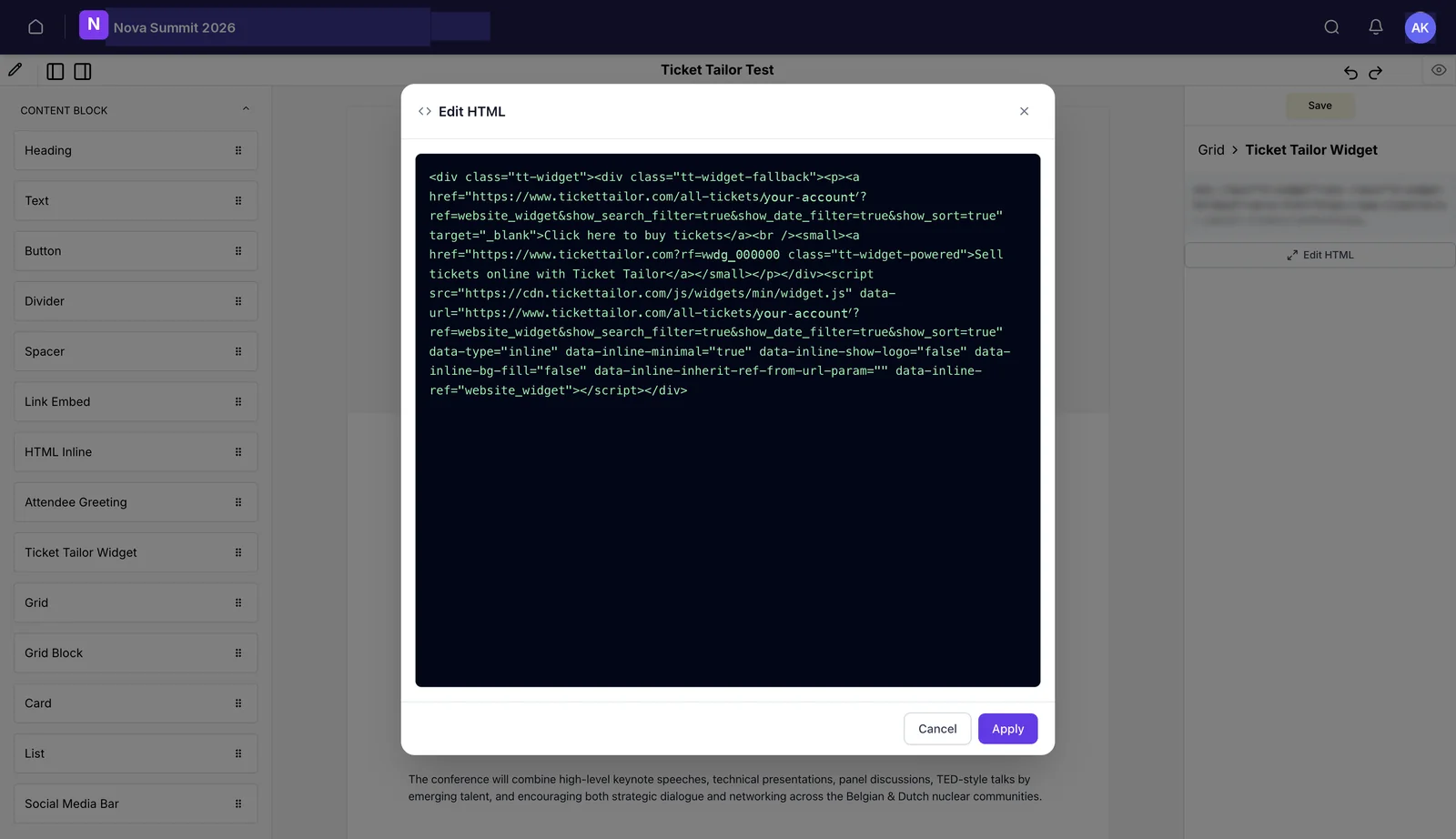
Task: Toggle the preview eye icon
Action: tap(1439, 70)
